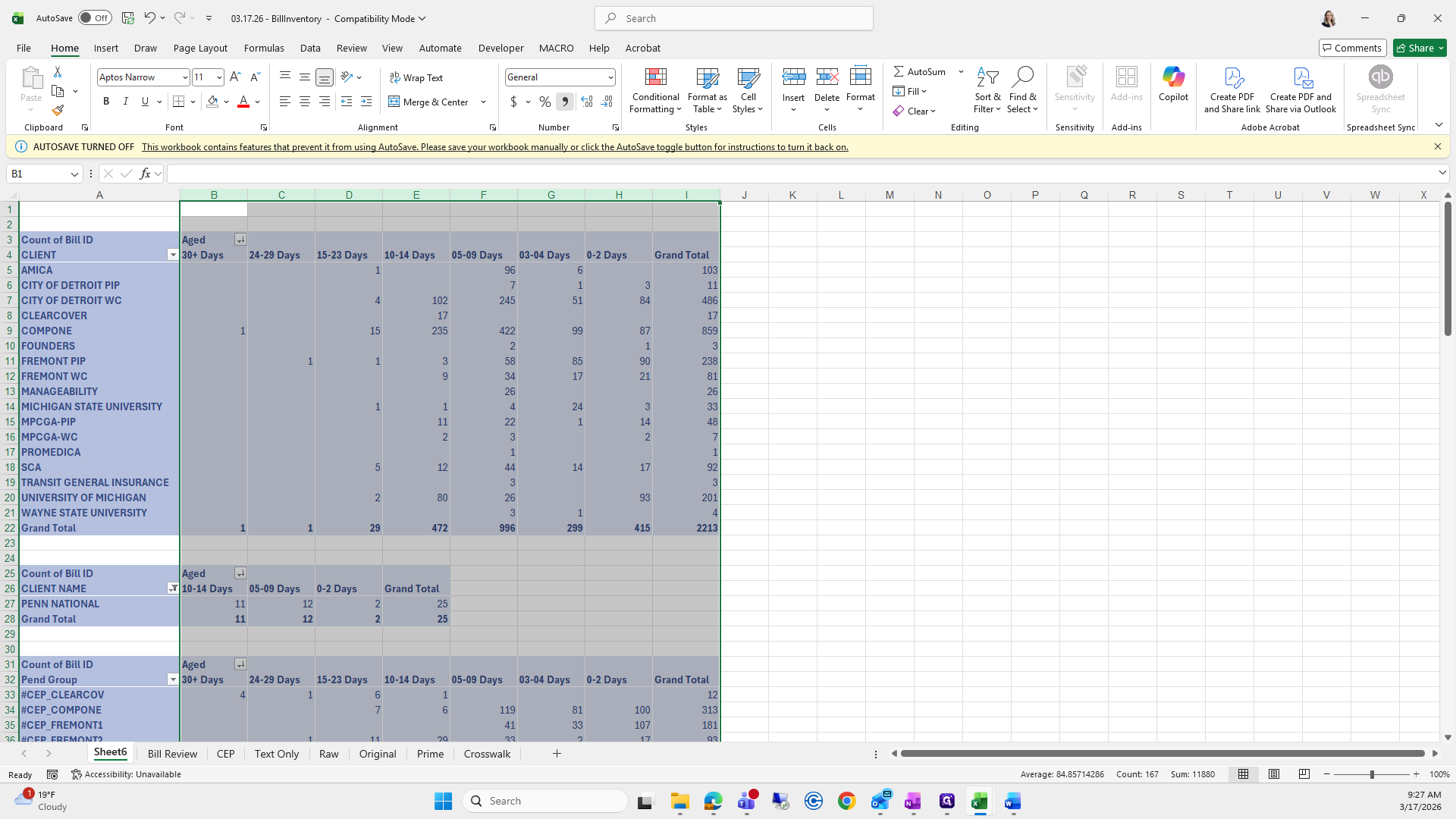Toggle Bold formatting
Viewport: 1456px width, 819px height.
point(106,102)
